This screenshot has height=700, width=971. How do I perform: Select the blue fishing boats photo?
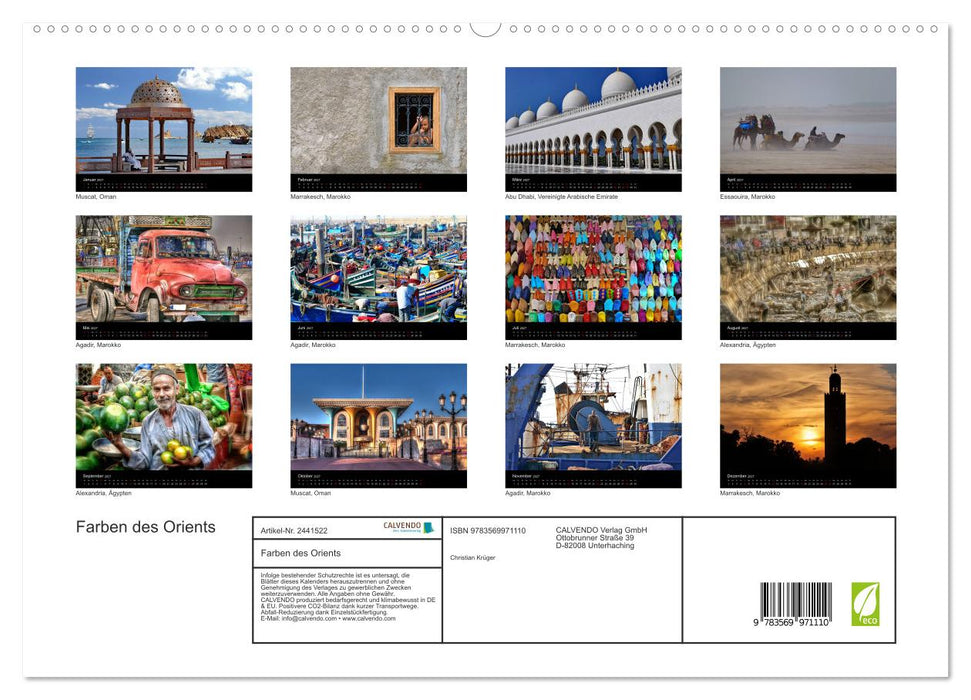pos(378,277)
